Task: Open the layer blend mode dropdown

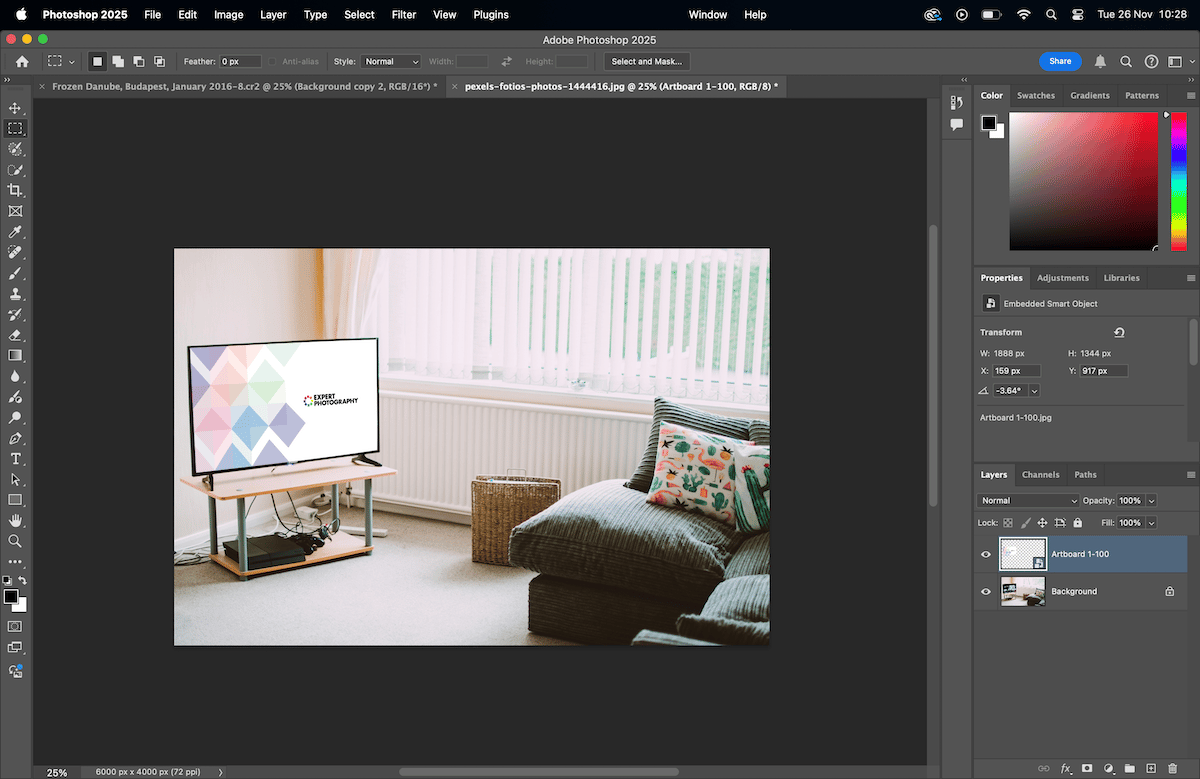Action: coord(1028,500)
